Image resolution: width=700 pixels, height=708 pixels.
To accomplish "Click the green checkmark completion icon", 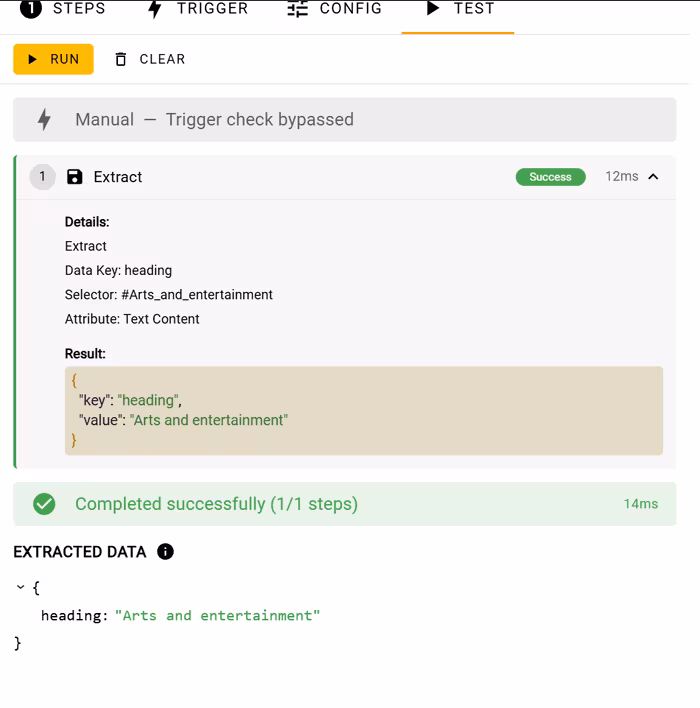I will [44, 504].
